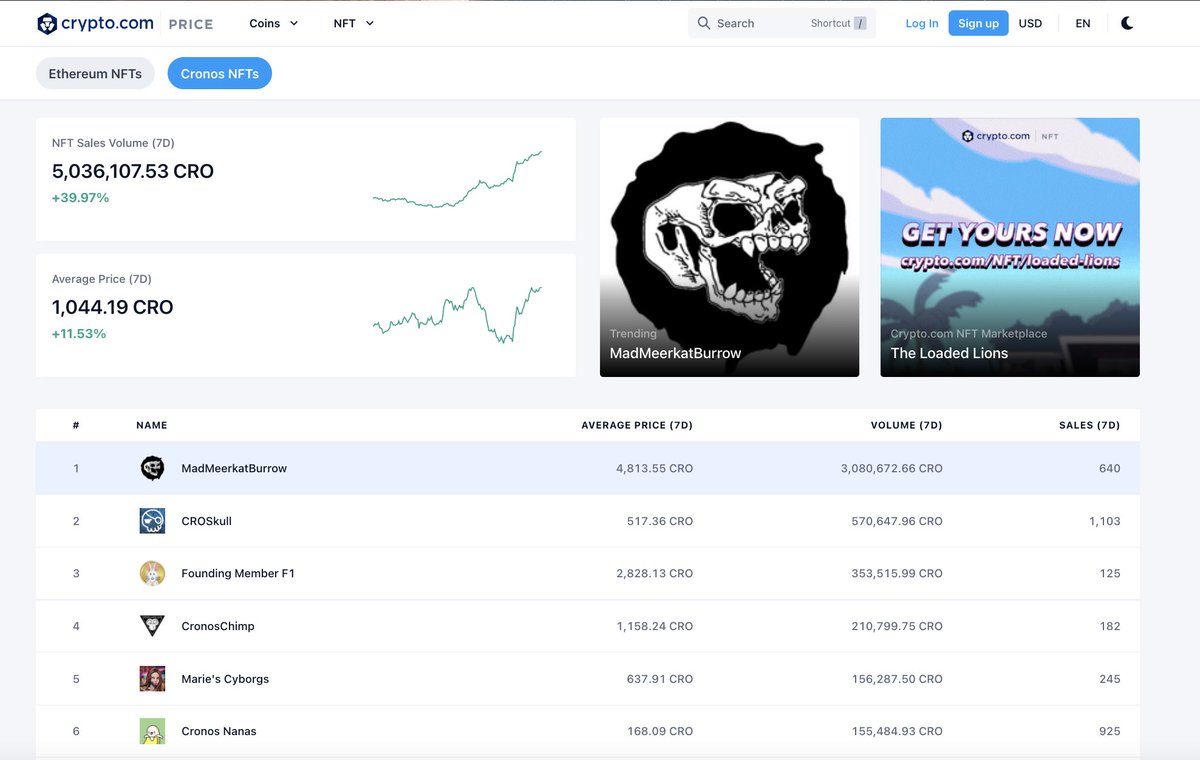1200x760 pixels.
Task: Open the MadMeerkatBurrow collection name
Action: coord(234,468)
